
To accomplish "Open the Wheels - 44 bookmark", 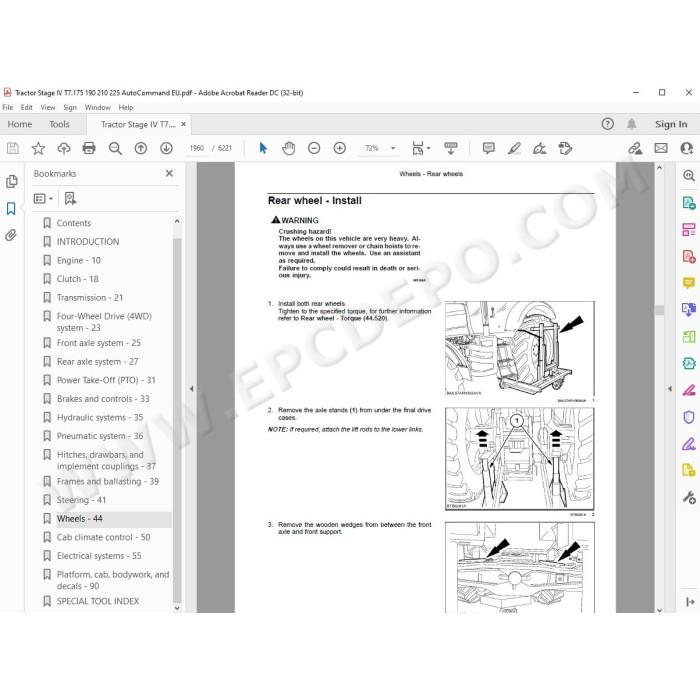I will [x=79, y=519].
